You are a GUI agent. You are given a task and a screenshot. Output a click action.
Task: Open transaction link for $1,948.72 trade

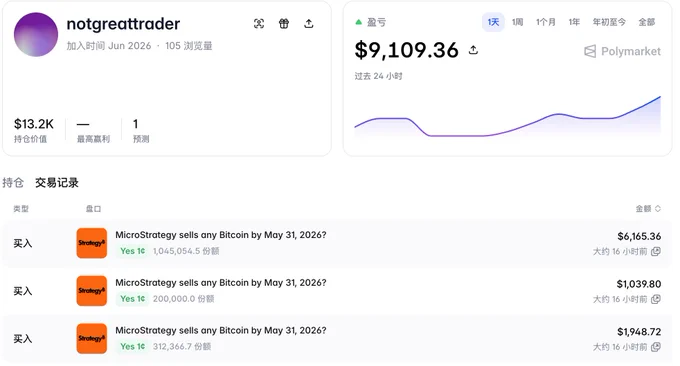[656, 347]
